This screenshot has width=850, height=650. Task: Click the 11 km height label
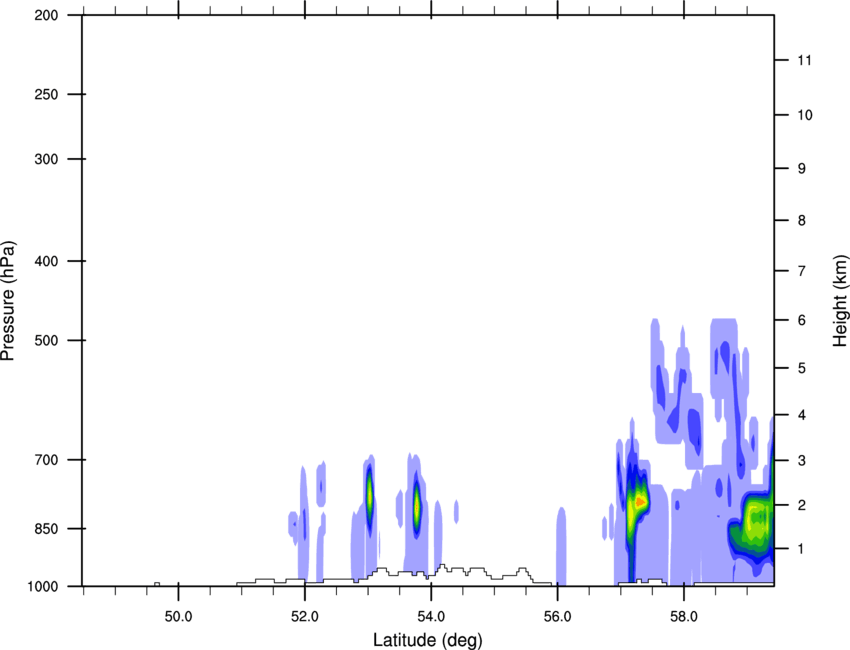point(804,60)
